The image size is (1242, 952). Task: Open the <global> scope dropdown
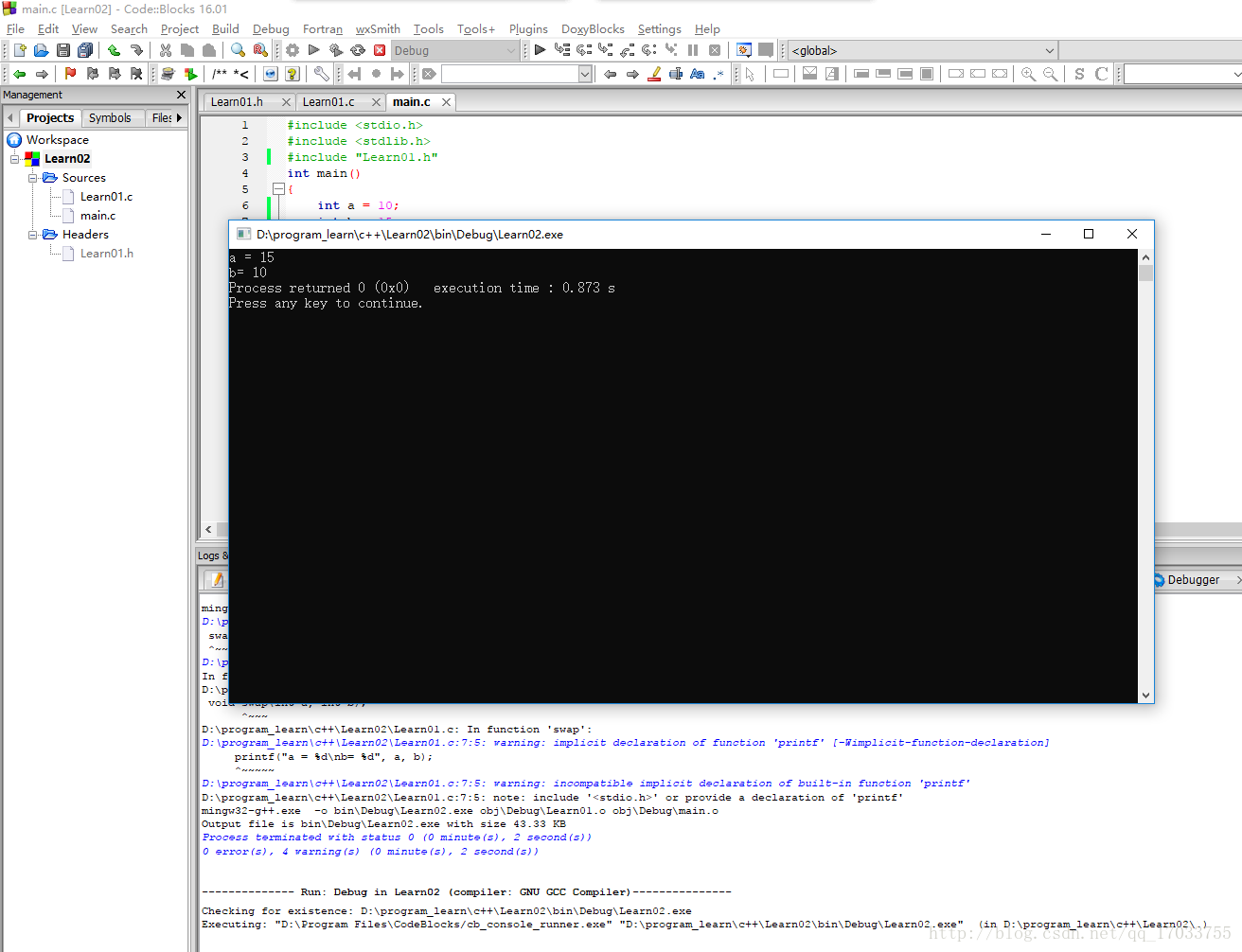pos(1049,50)
